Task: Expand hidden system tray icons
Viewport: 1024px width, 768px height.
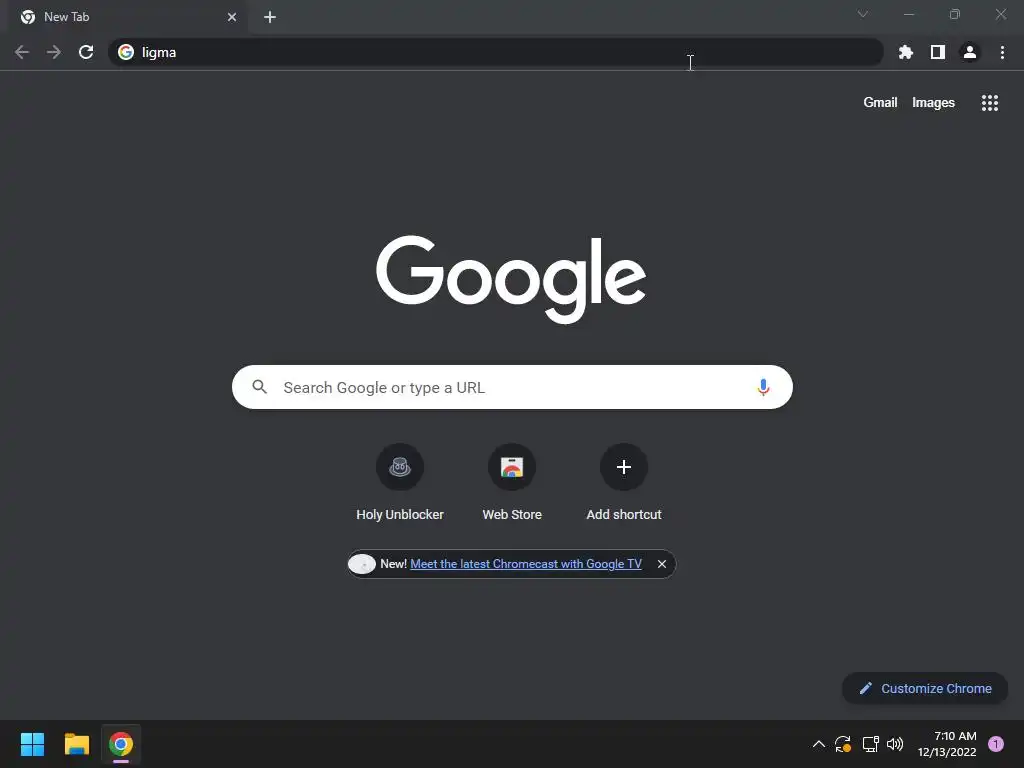Action: point(818,744)
